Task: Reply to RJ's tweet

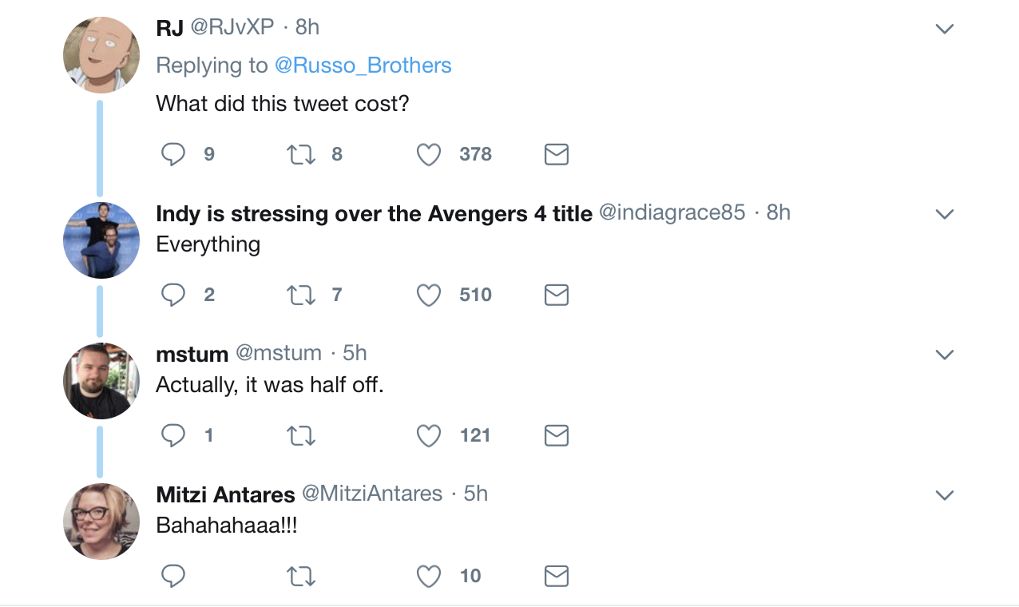Action: [174, 154]
